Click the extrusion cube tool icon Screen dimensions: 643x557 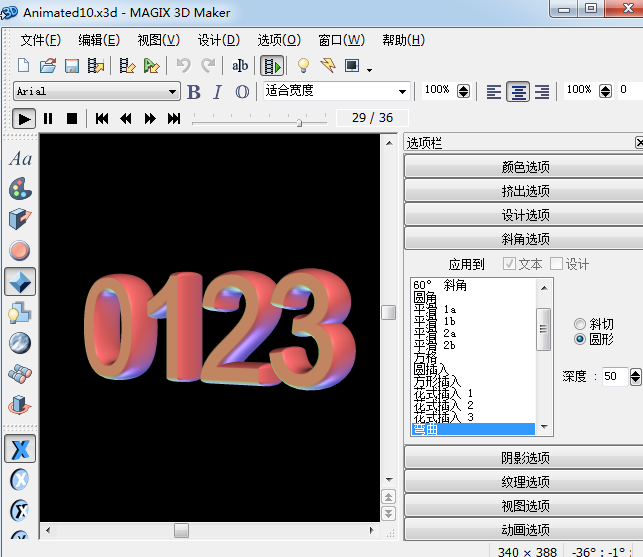(20, 219)
